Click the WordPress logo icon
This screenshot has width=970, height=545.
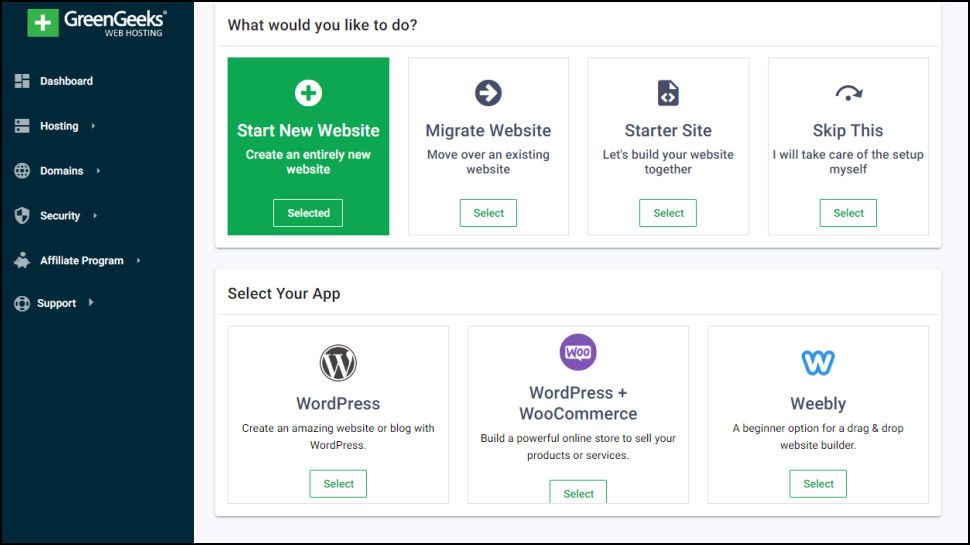[338, 363]
